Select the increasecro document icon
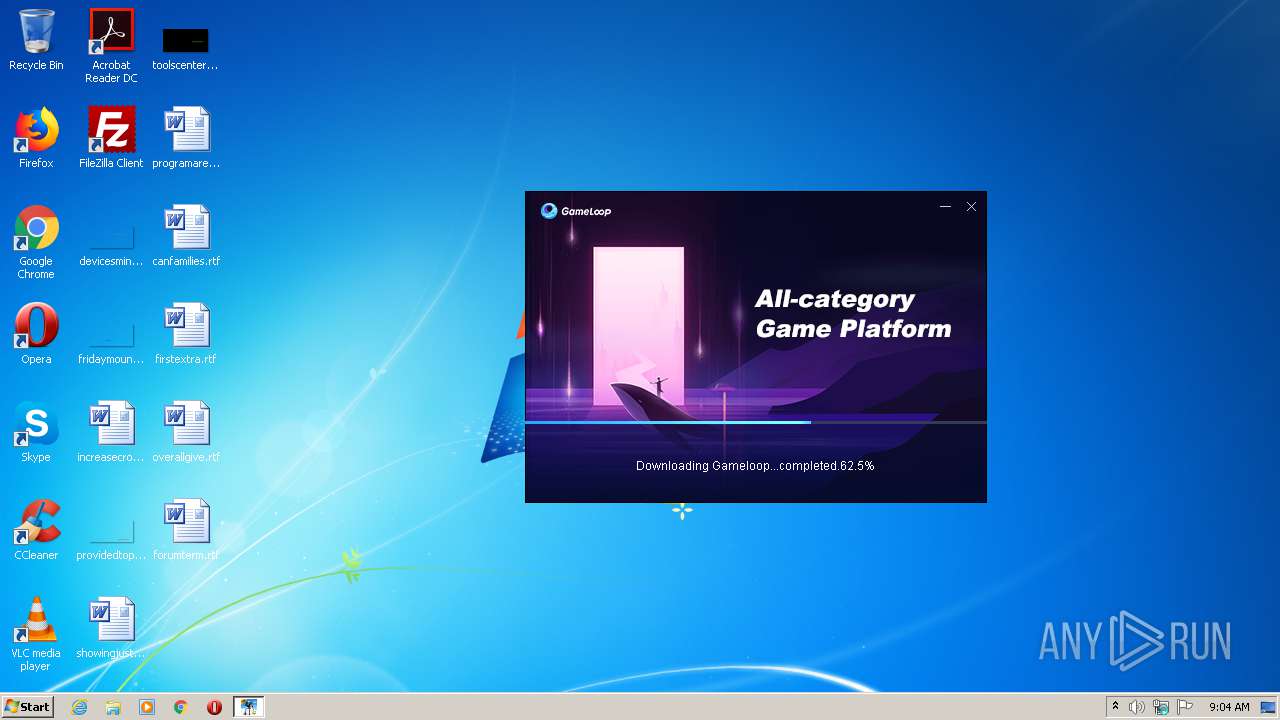1280x720 pixels. pos(111,432)
